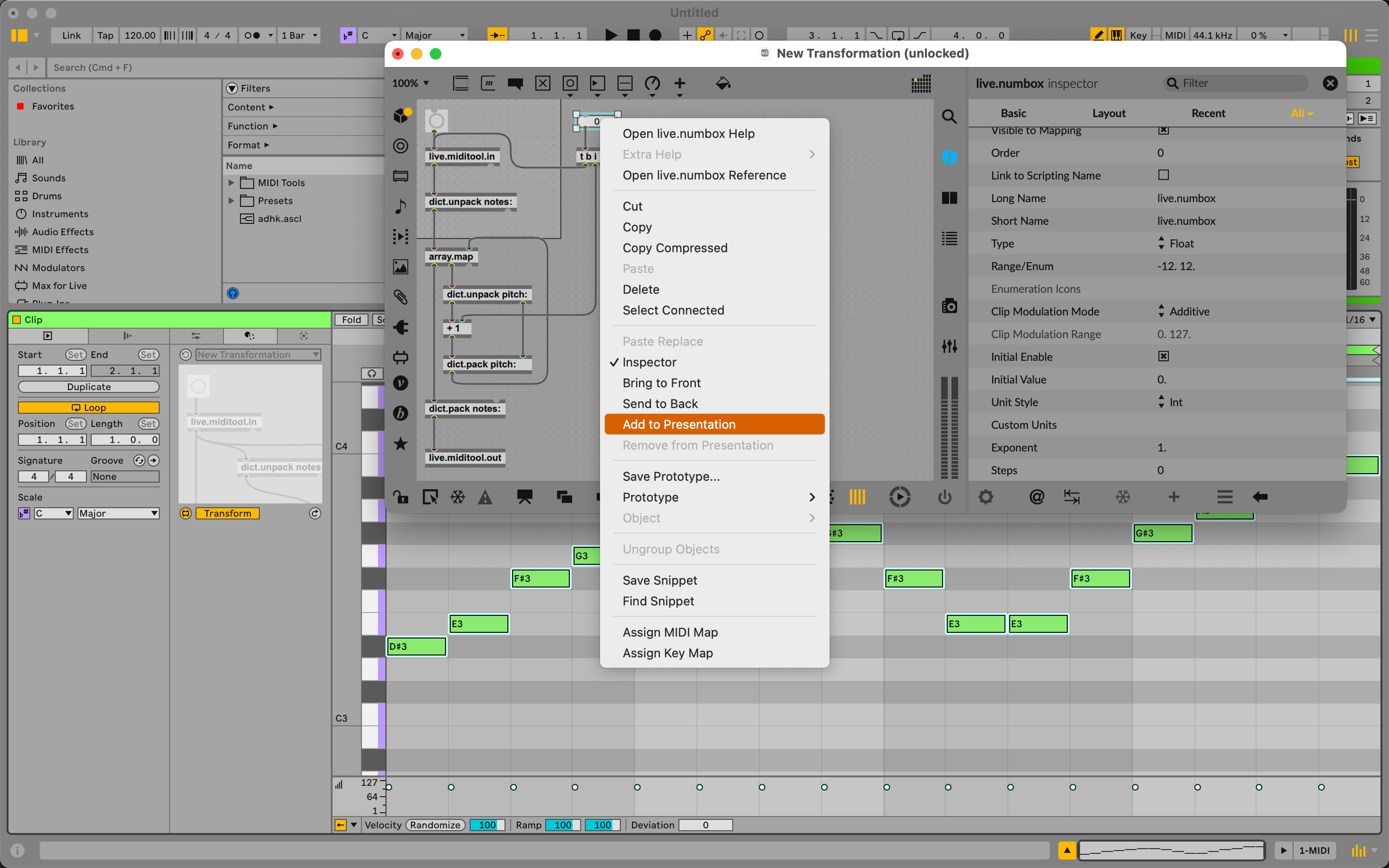Viewport: 1389px width, 868px height.
Task: Show the grid calendar icon in toolbar
Action: coord(921,84)
